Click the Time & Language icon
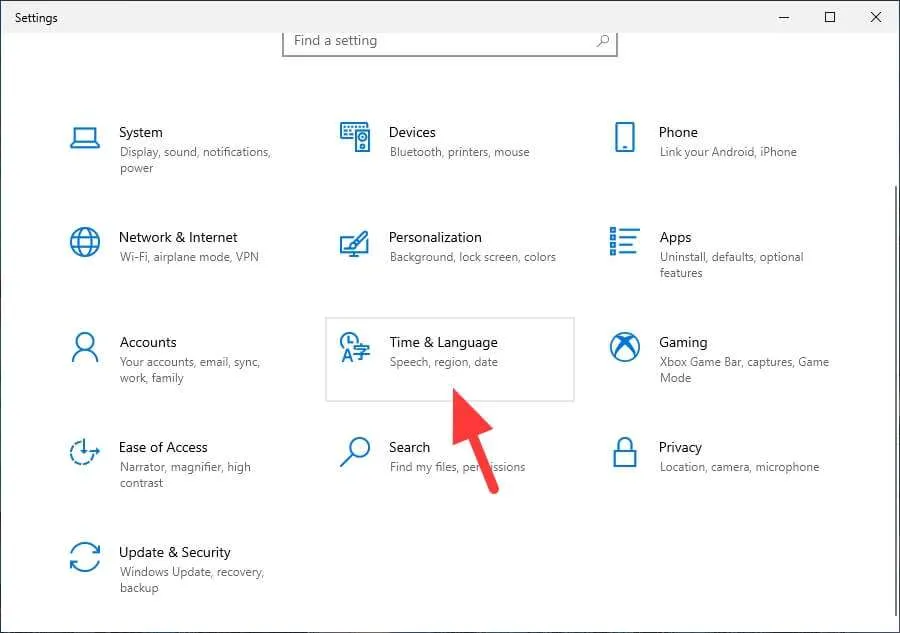 click(x=355, y=347)
